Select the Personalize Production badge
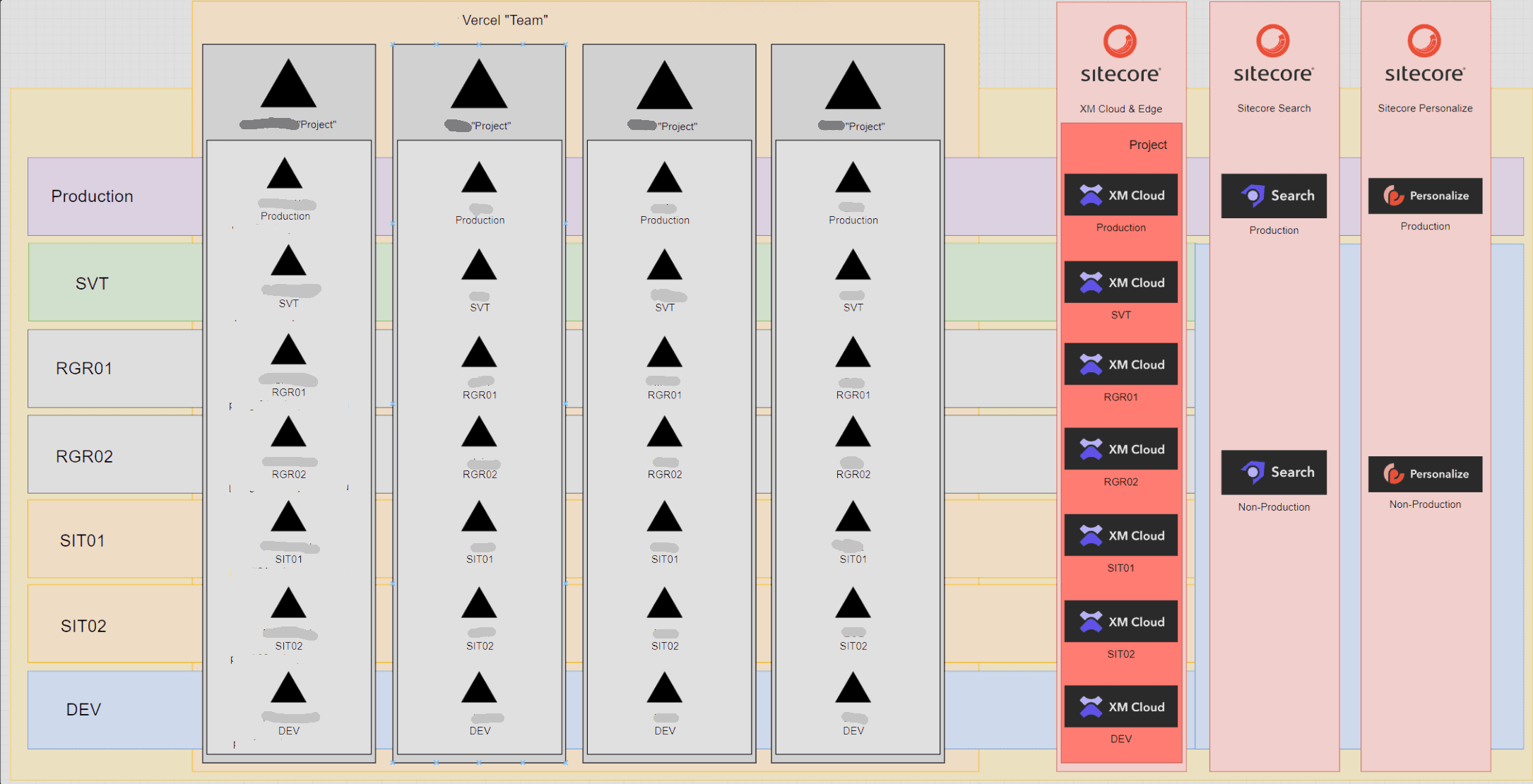Viewport: 1533px width, 784px height. tap(1425, 196)
